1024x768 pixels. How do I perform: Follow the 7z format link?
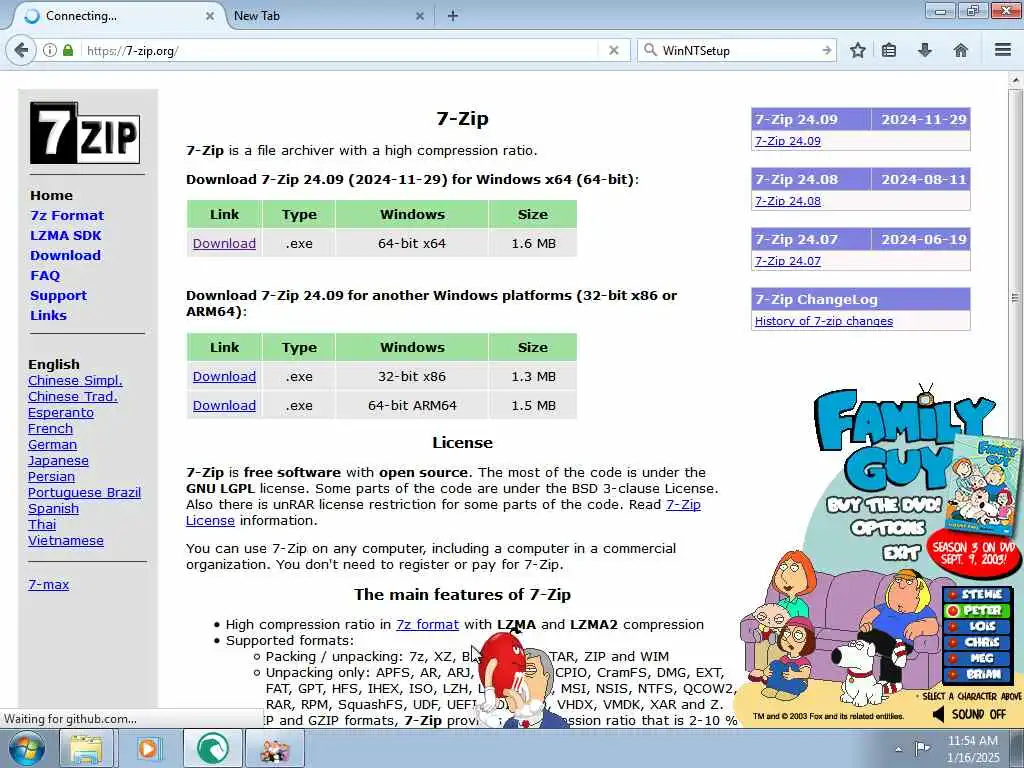pos(427,625)
